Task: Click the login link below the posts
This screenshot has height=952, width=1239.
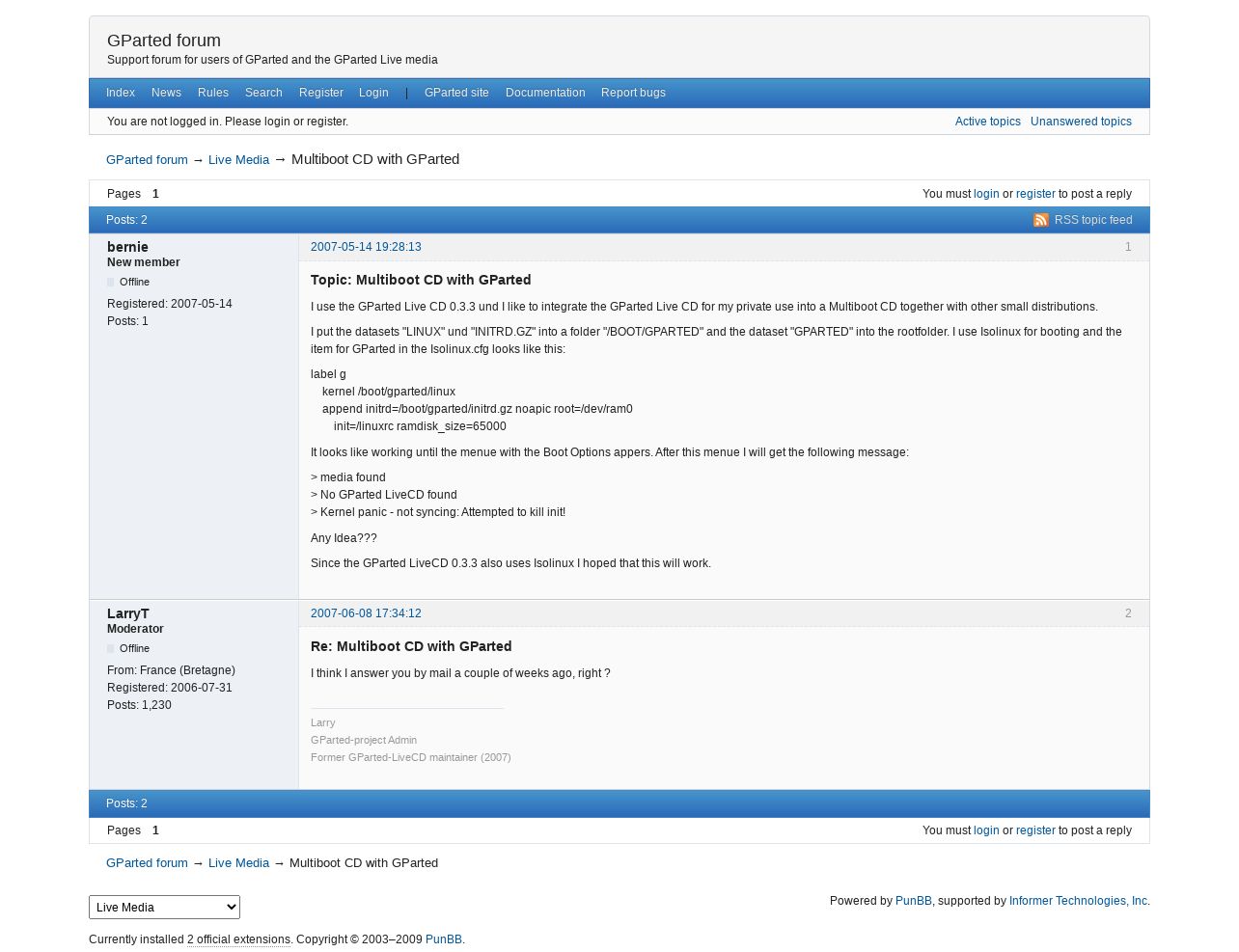Action: (x=986, y=830)
